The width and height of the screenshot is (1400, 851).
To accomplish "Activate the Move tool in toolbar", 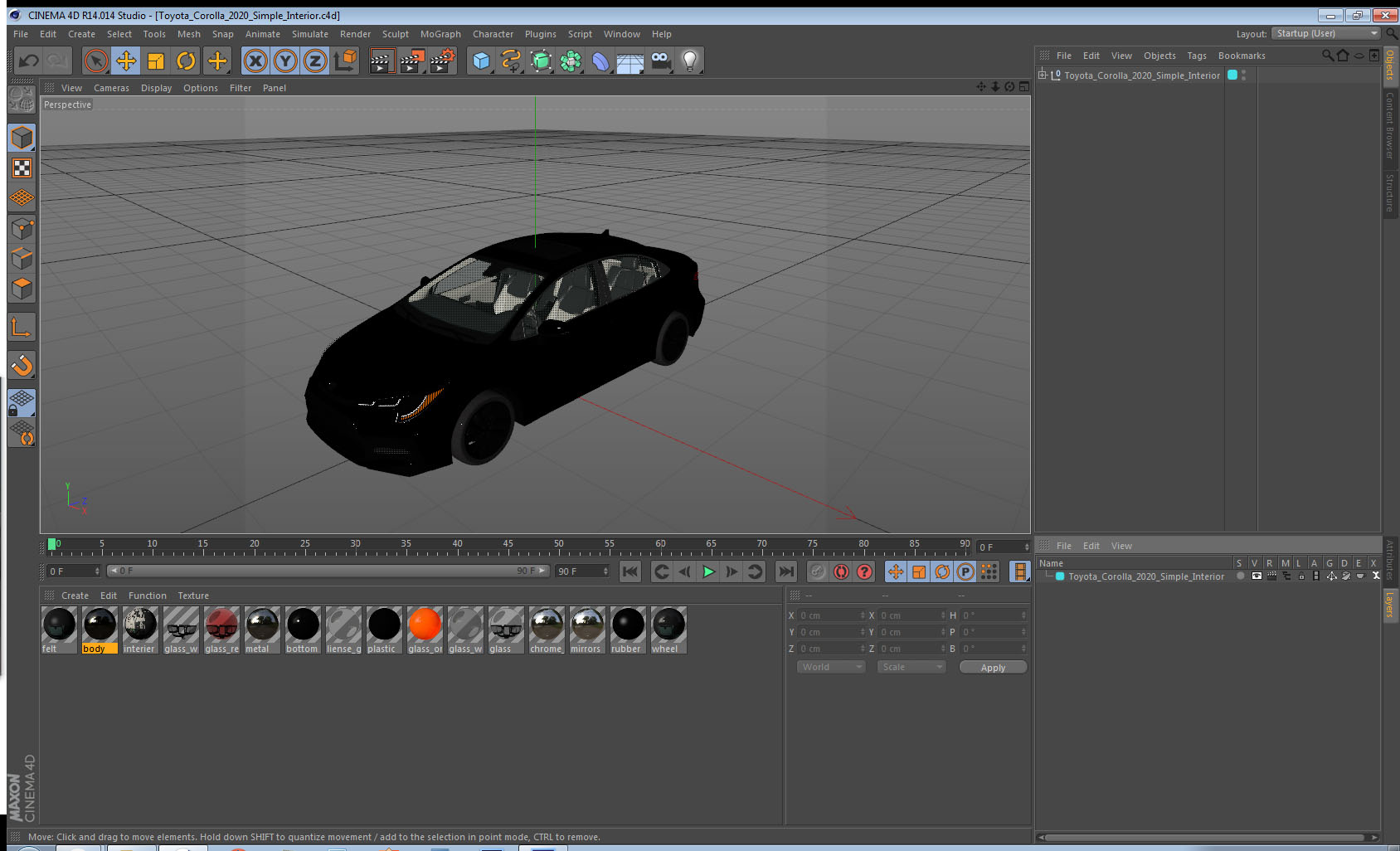I will coord(126,61).
